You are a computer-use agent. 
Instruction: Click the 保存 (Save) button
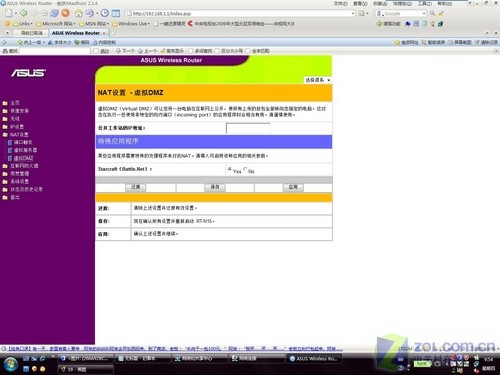(215, 187)
